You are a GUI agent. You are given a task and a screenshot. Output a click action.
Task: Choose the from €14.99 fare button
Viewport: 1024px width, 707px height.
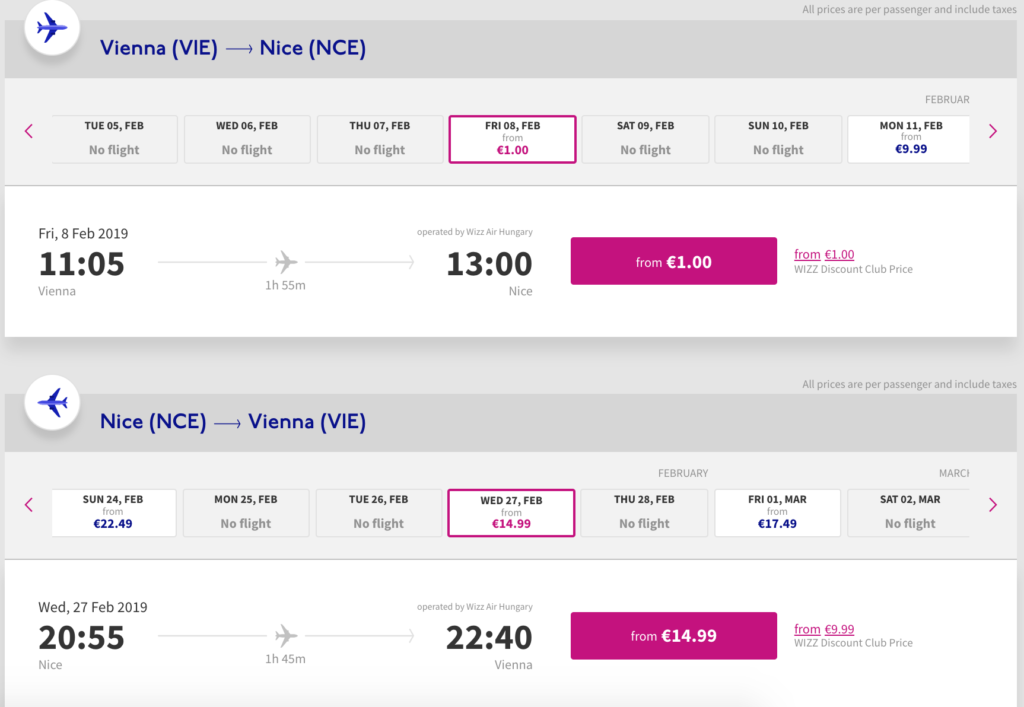[673, 636]
